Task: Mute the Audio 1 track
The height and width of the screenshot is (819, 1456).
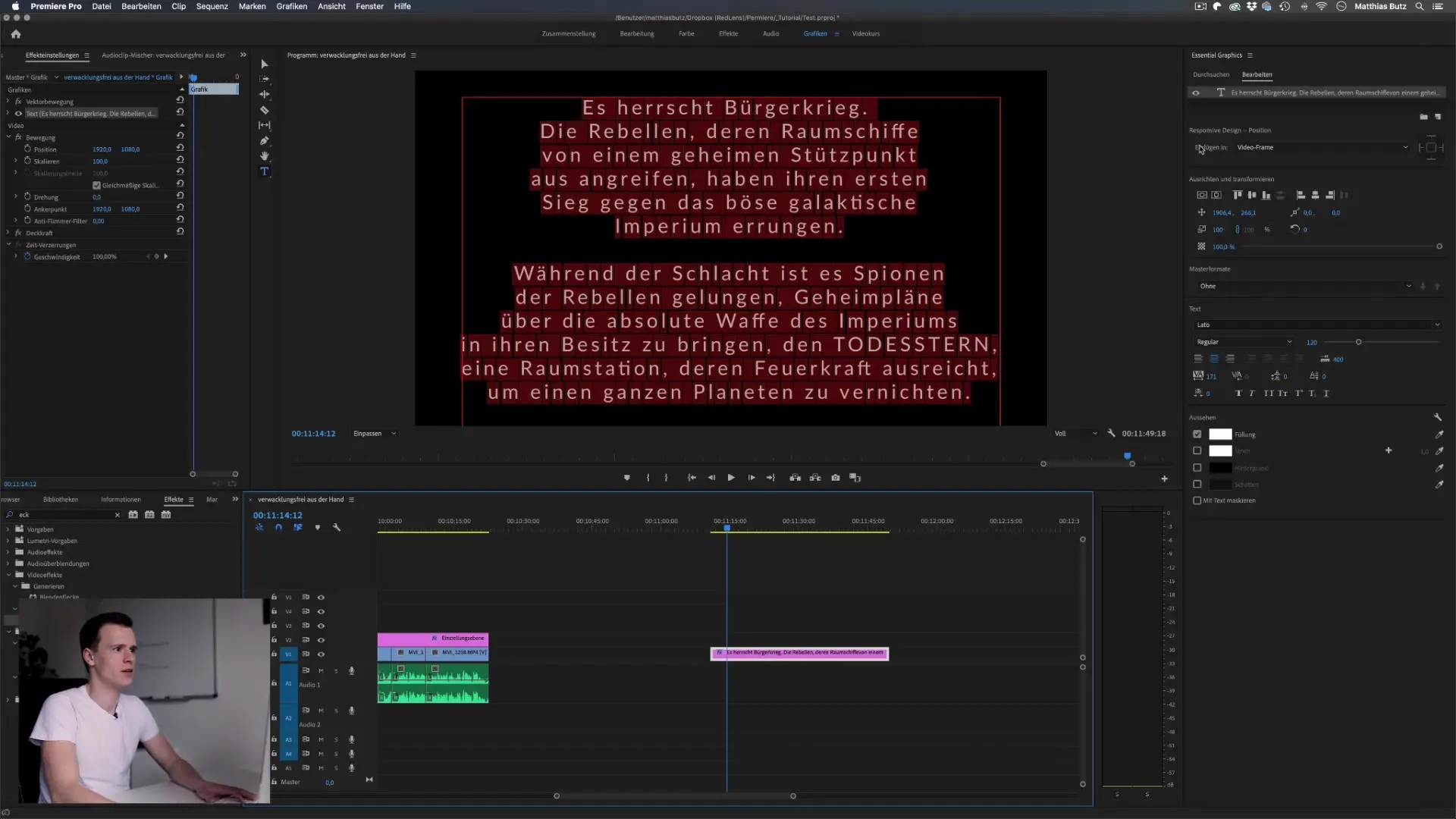Action: [x=321, y=670]
